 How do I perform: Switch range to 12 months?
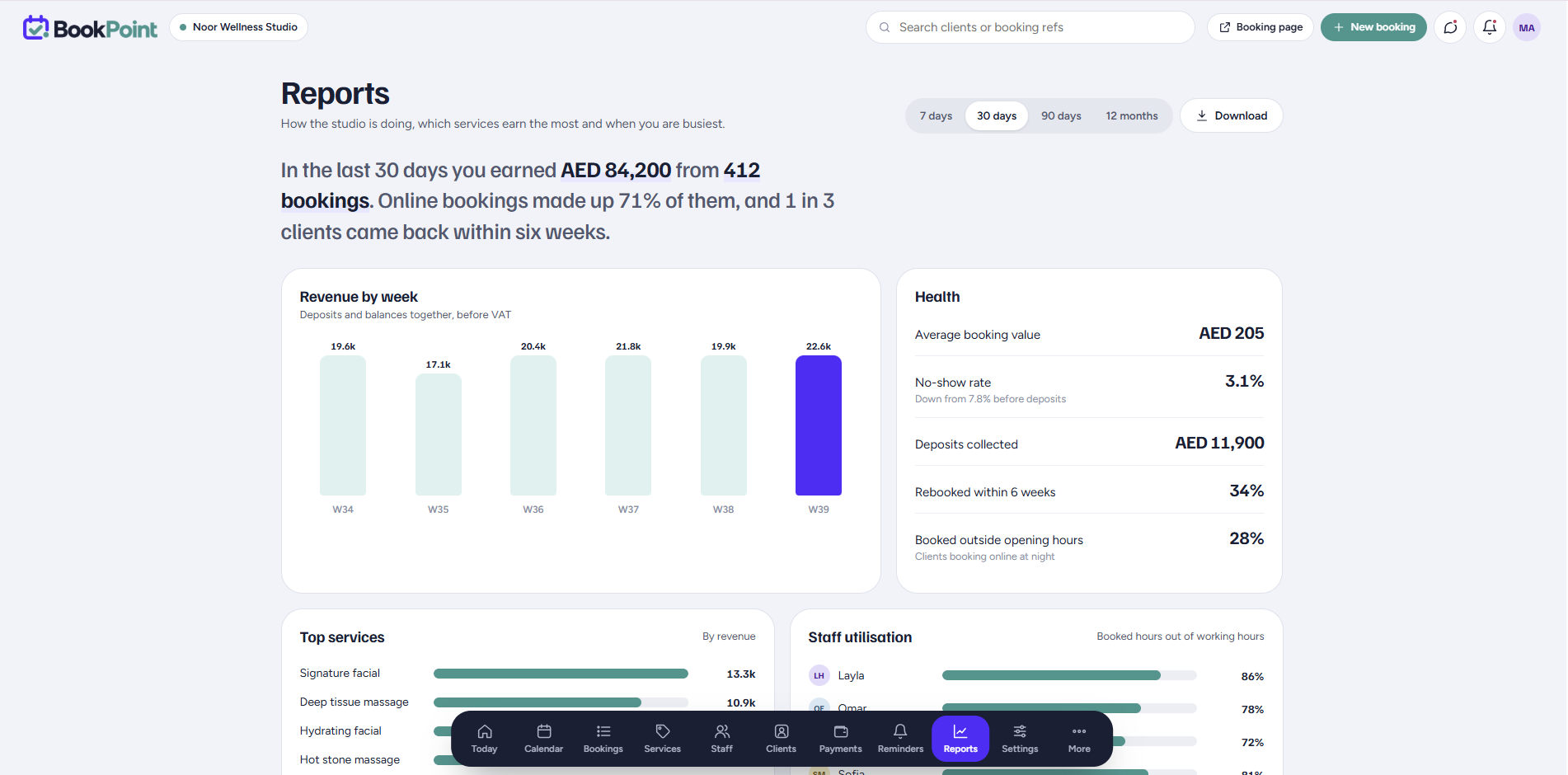(x=1132, y=116)
